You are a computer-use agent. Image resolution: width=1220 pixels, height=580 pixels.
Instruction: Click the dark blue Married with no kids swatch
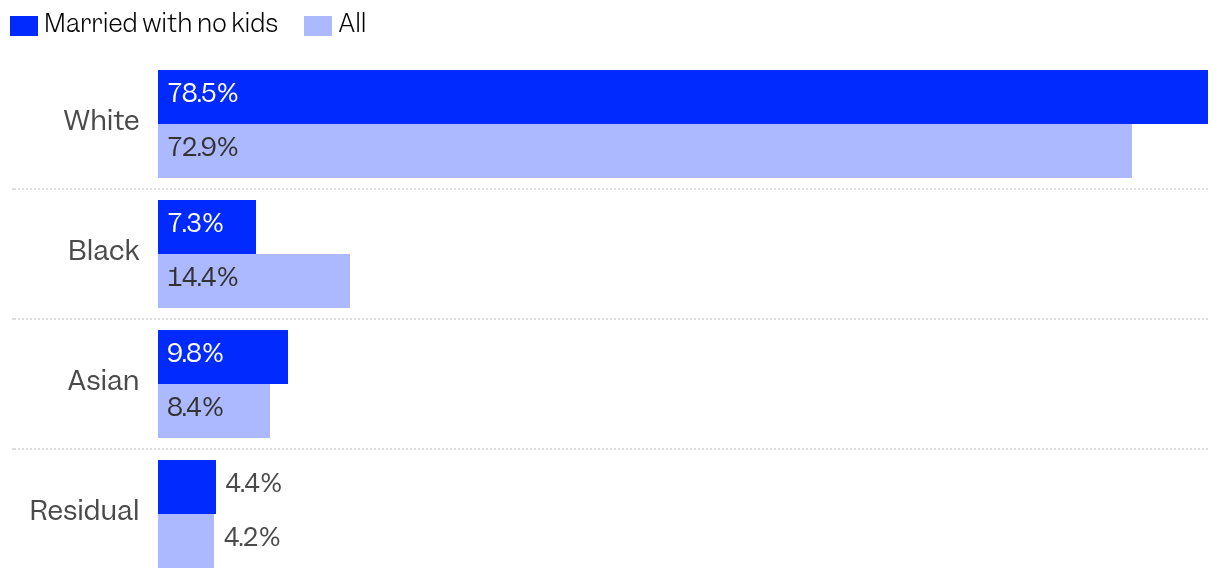click(x=24, y=25)
